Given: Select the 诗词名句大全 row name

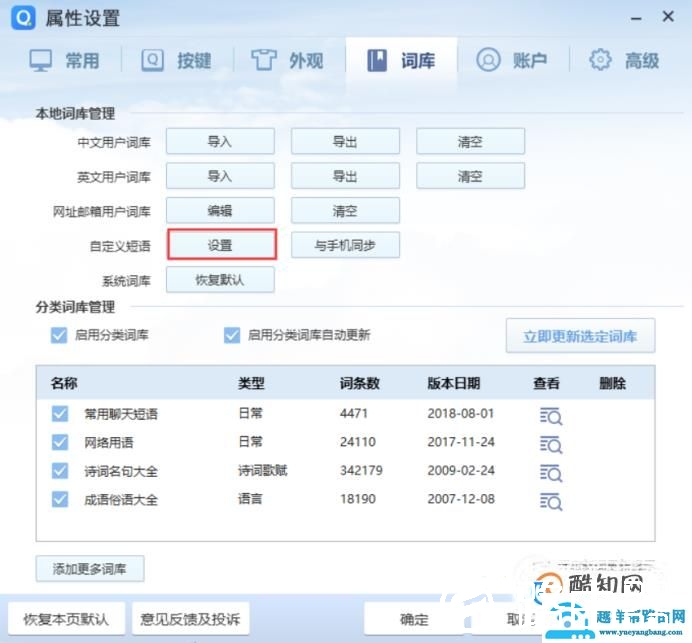Looking at the screenshot, I should 121,471.
